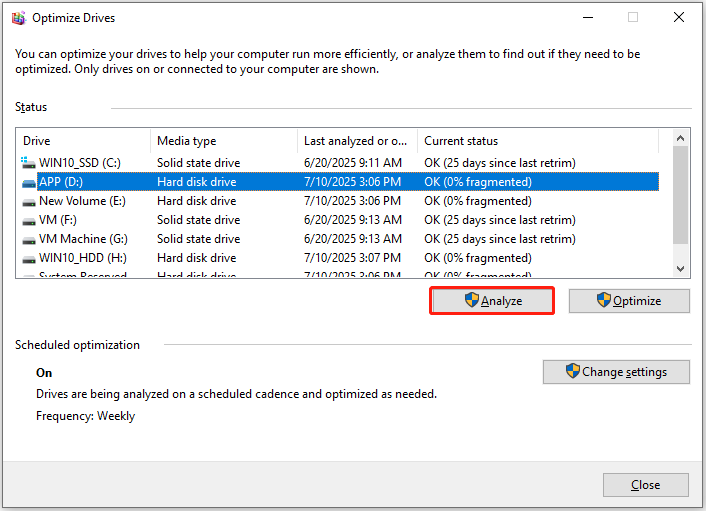
Task: Select the New Volume (E:) drive name
Action: [82, 201]
